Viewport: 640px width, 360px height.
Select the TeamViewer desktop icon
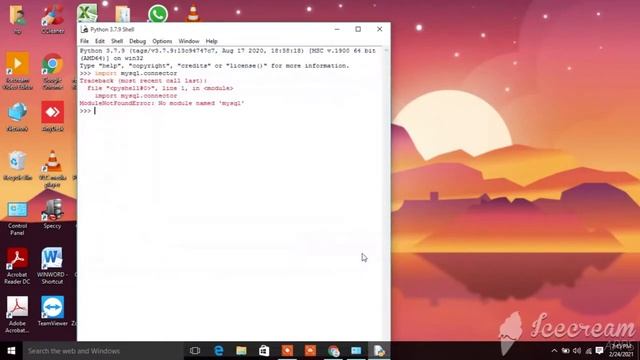52,311
